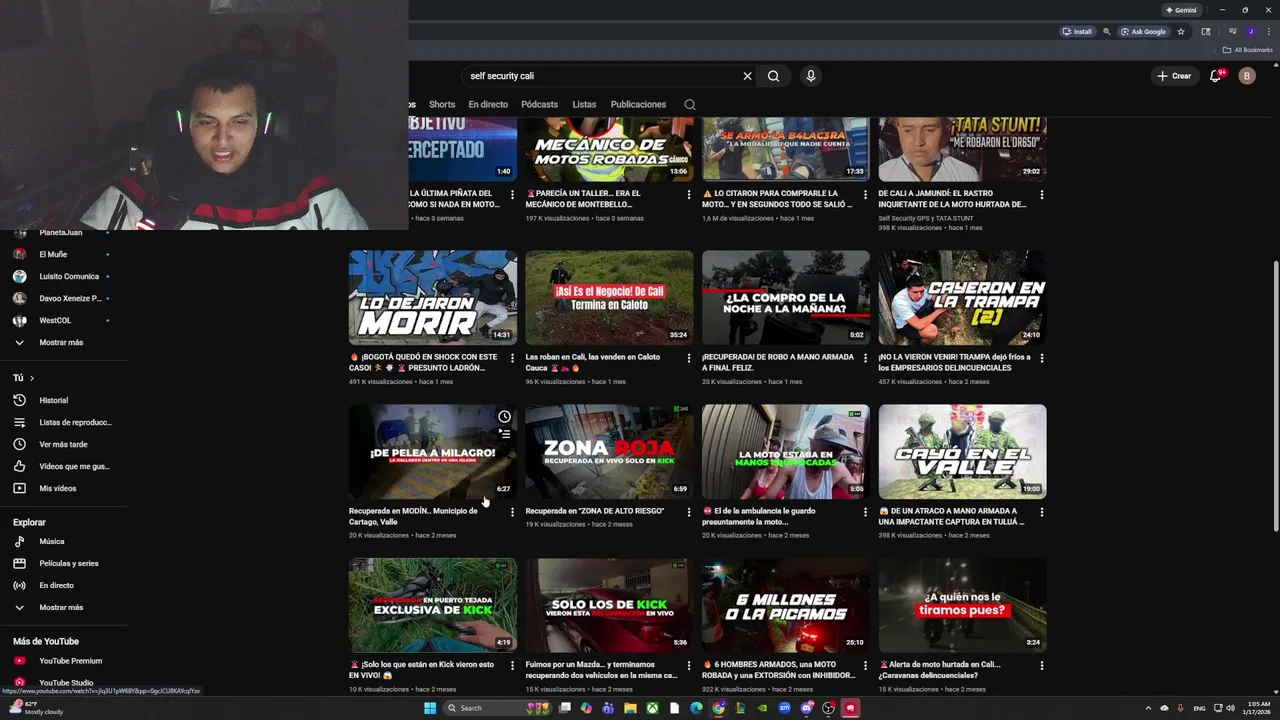Search within channel using magnifier icon
The height and width of the screenshot is (720, 1280).
pos(690,104)
